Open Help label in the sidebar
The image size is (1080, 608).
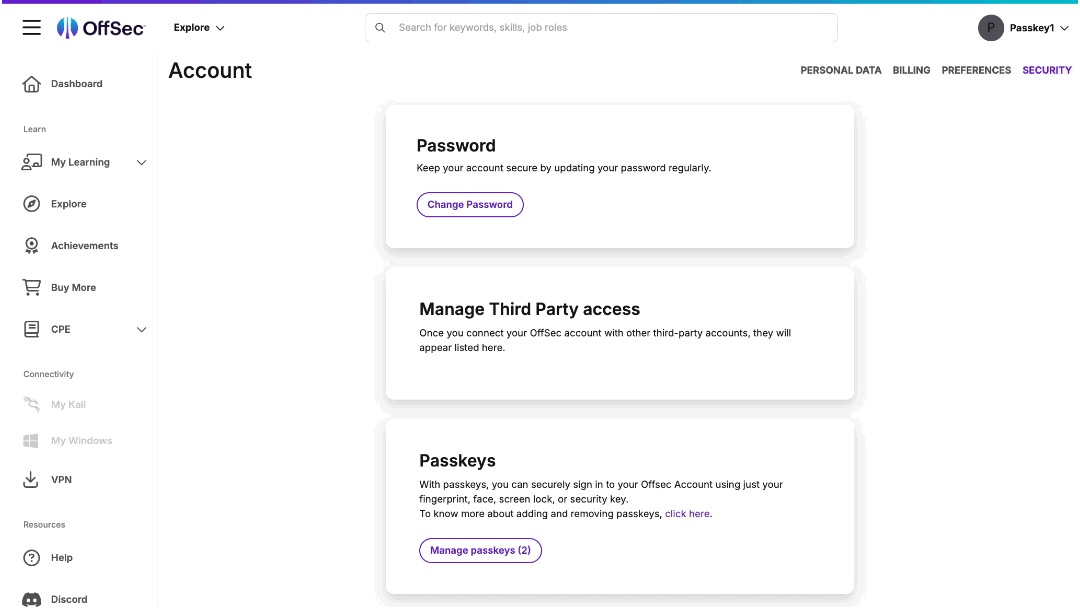pyautogui.click(x=61, y=558)
